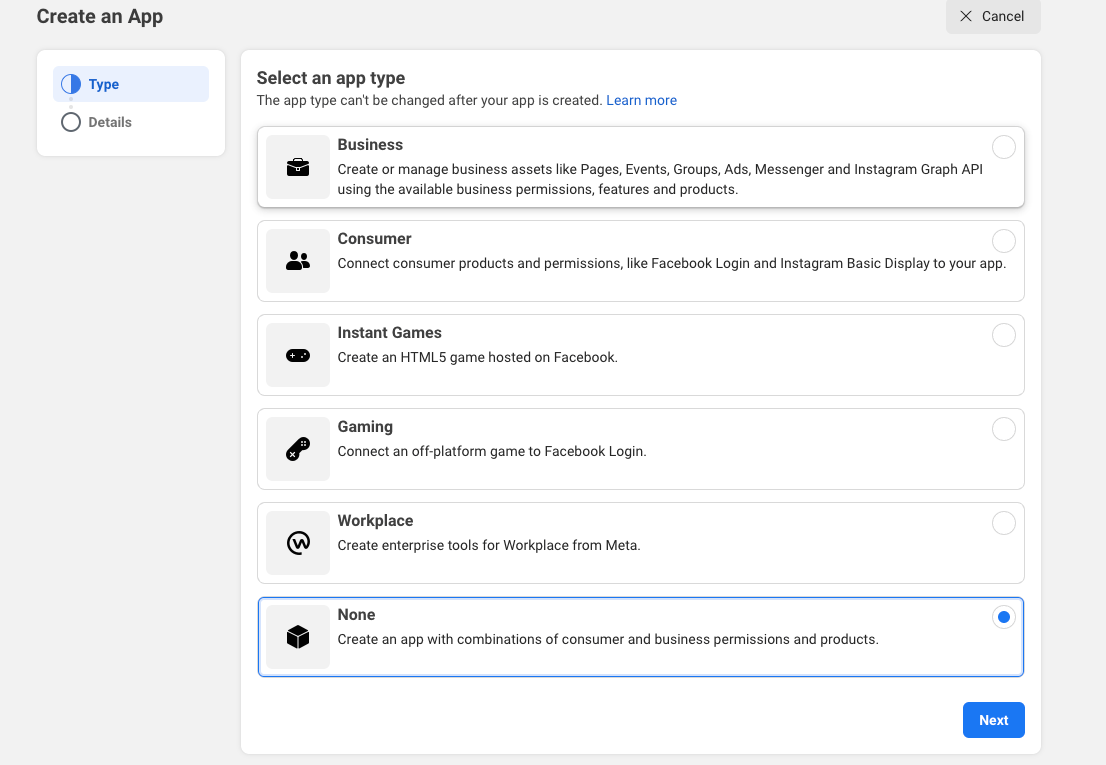Cancel the app creation
Screen dimensions: 1106x765
click(x=992, y=16)
